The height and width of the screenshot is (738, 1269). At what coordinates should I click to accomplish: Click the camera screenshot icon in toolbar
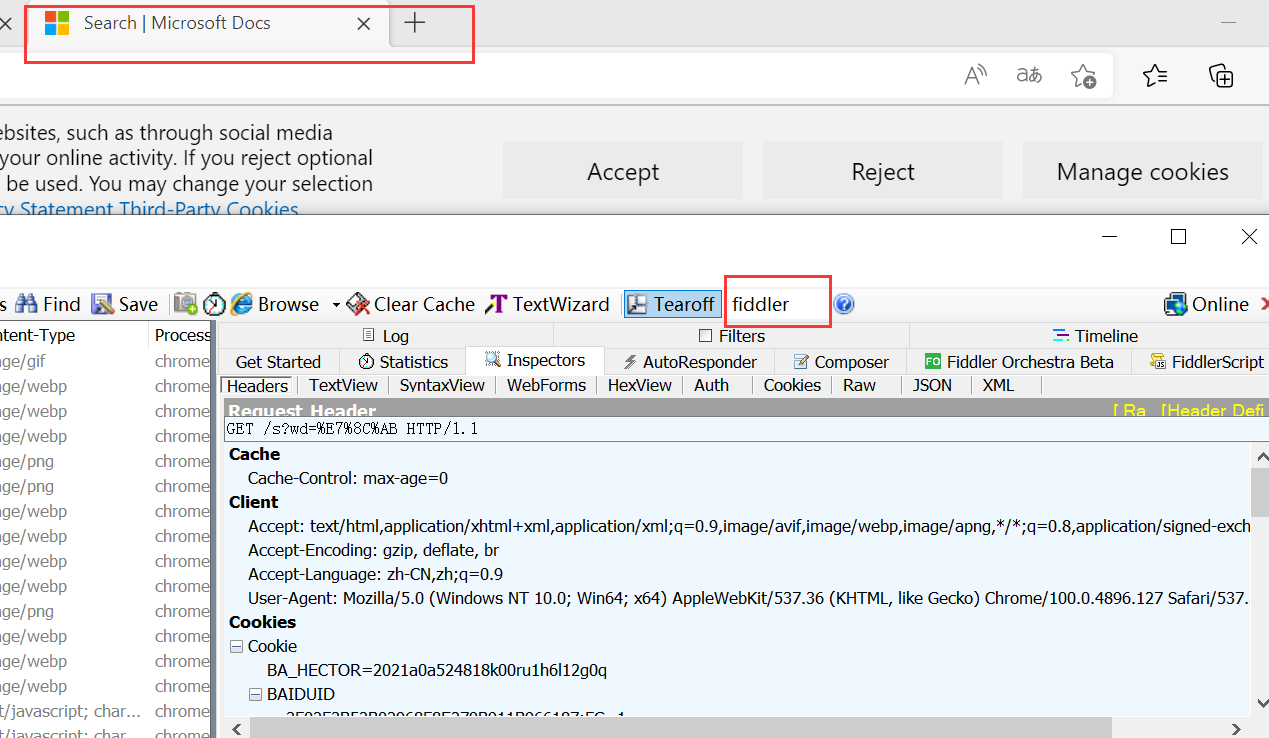[x=185, y=304]
